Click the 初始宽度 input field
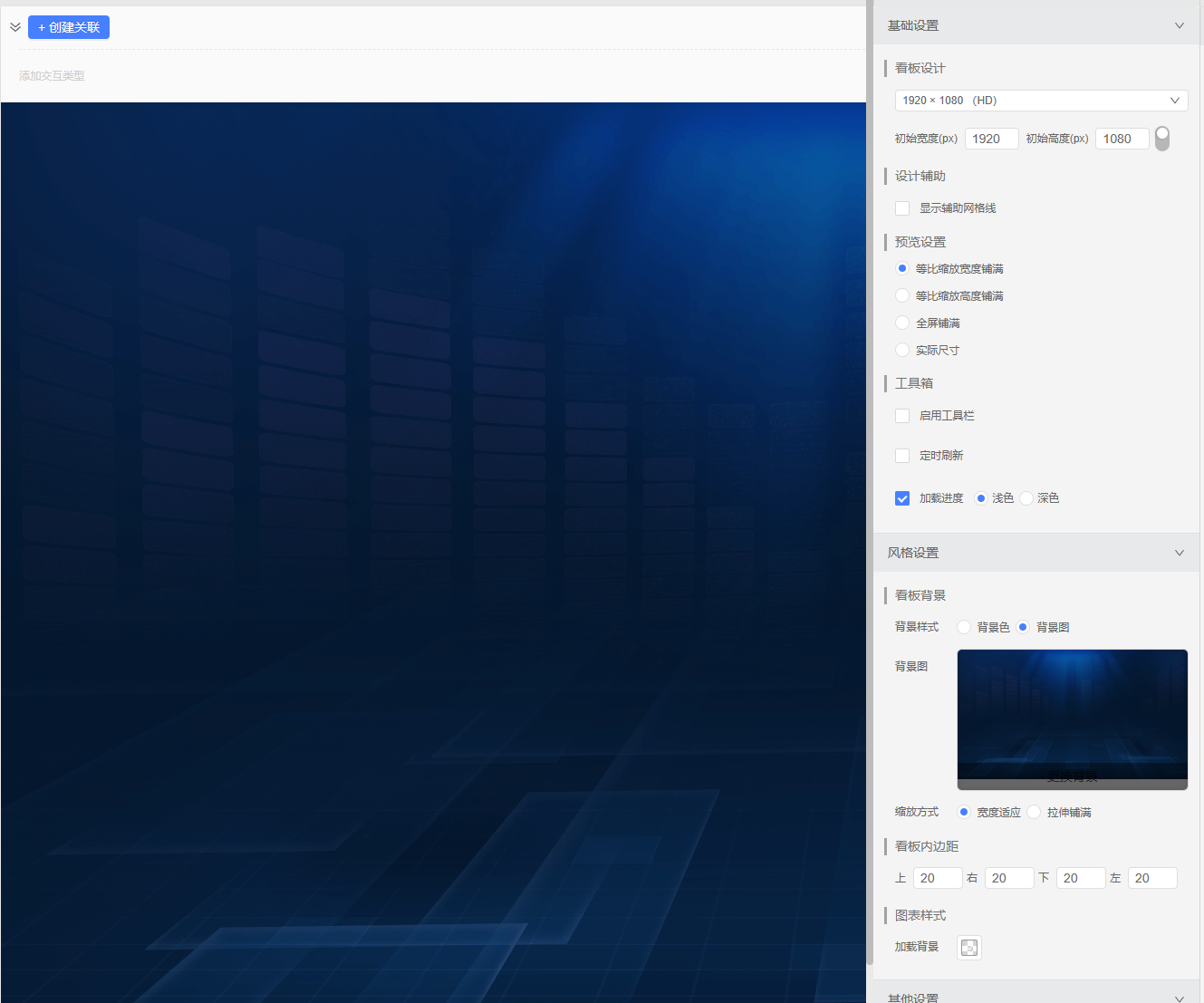Screen dimensions: 1204x1003 click(992, 139)
